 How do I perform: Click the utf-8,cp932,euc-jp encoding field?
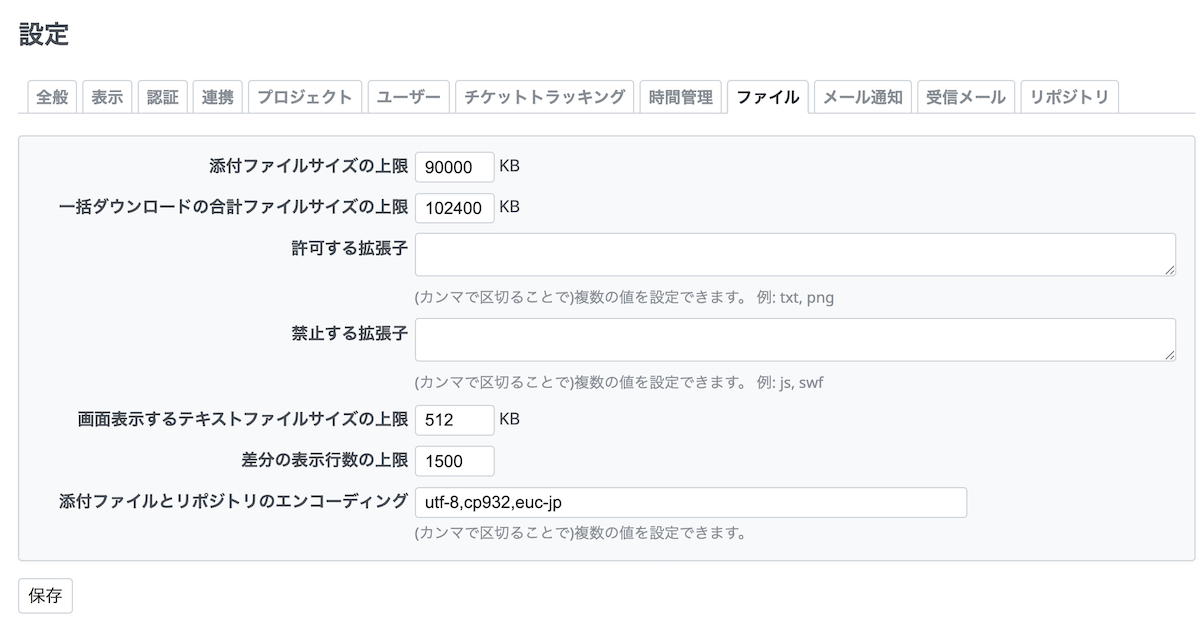point(690,502)
